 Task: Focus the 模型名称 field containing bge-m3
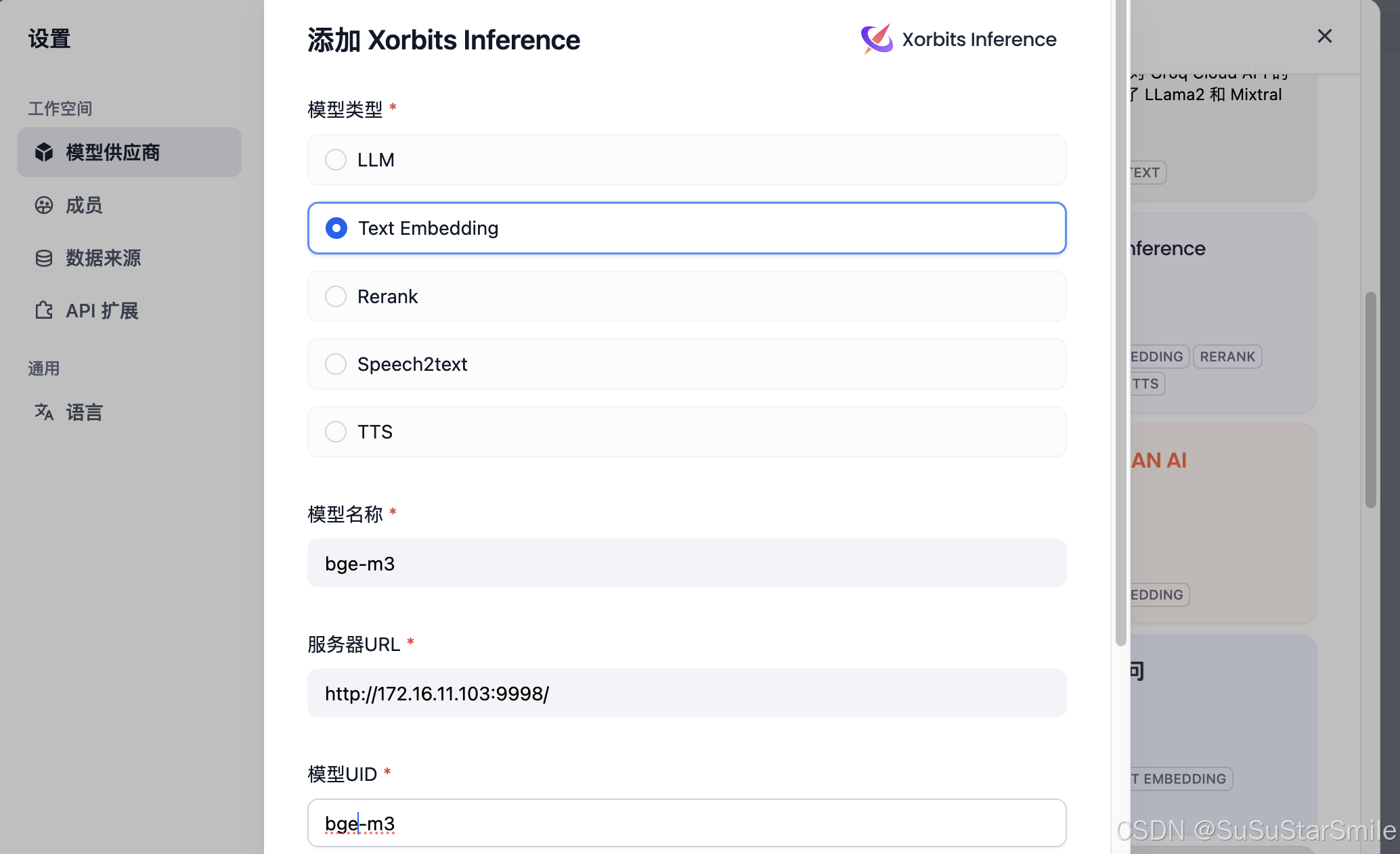pos(687,563)
